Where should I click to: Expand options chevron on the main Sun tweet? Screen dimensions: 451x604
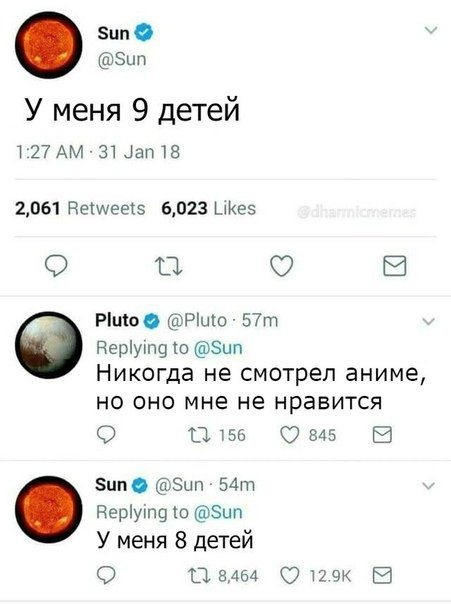[431, 30]
